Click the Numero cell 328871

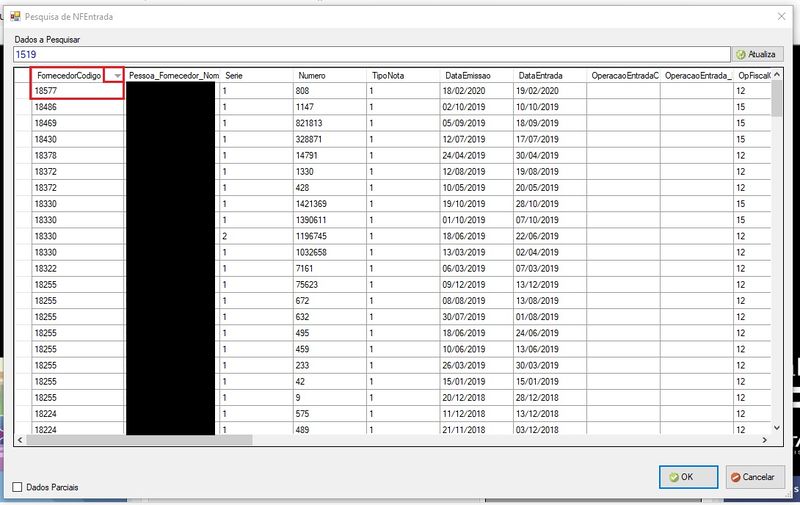330,139
